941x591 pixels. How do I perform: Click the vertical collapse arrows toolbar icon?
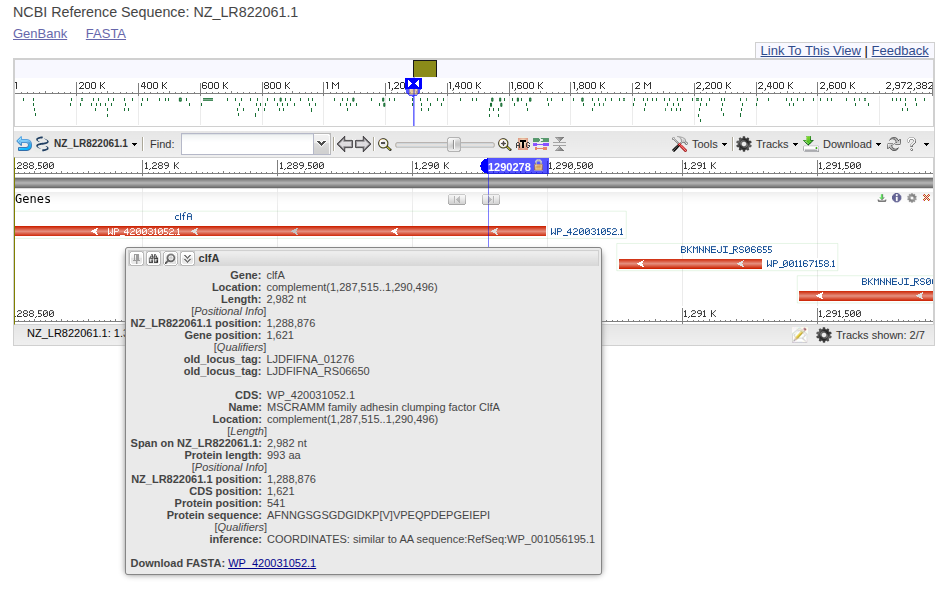click(559, 144)
